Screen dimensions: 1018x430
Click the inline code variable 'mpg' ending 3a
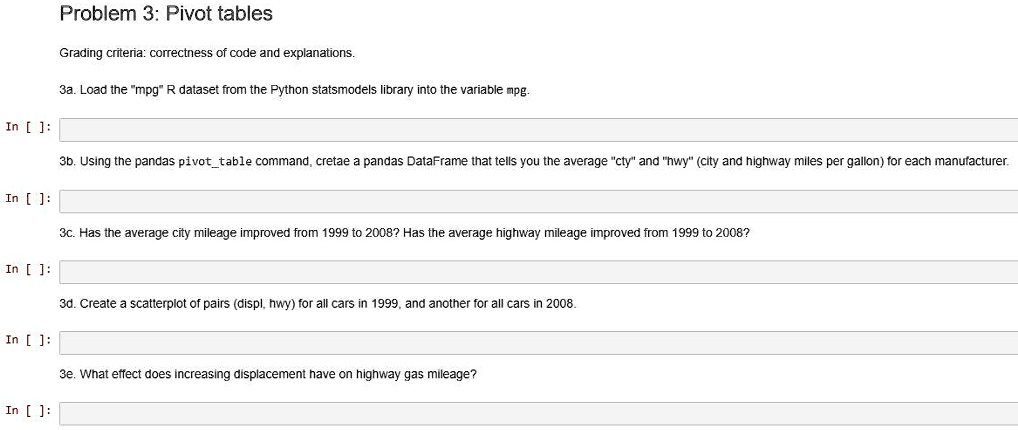[517, 91]
